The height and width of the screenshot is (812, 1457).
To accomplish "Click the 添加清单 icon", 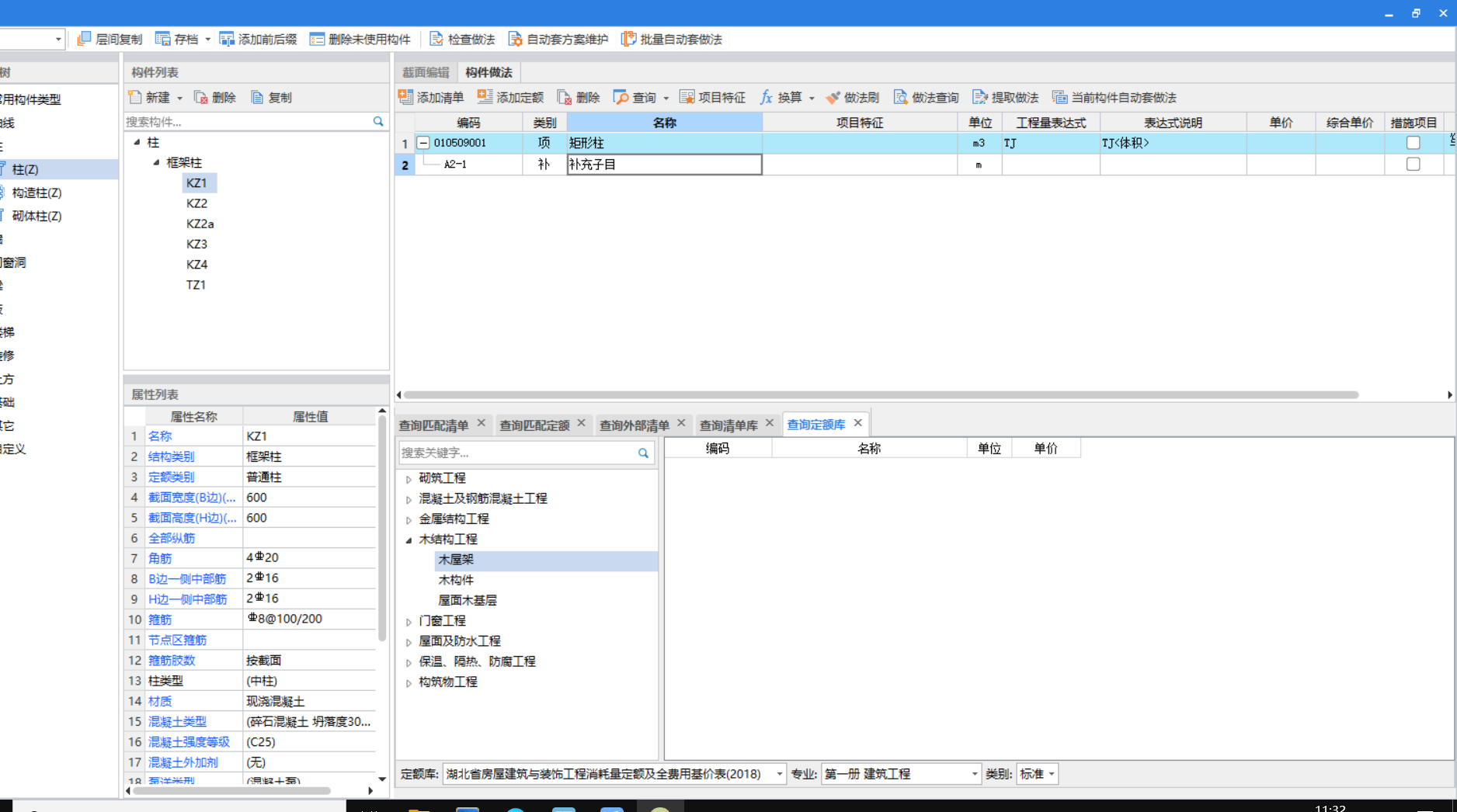I will (x=405, y=97).
